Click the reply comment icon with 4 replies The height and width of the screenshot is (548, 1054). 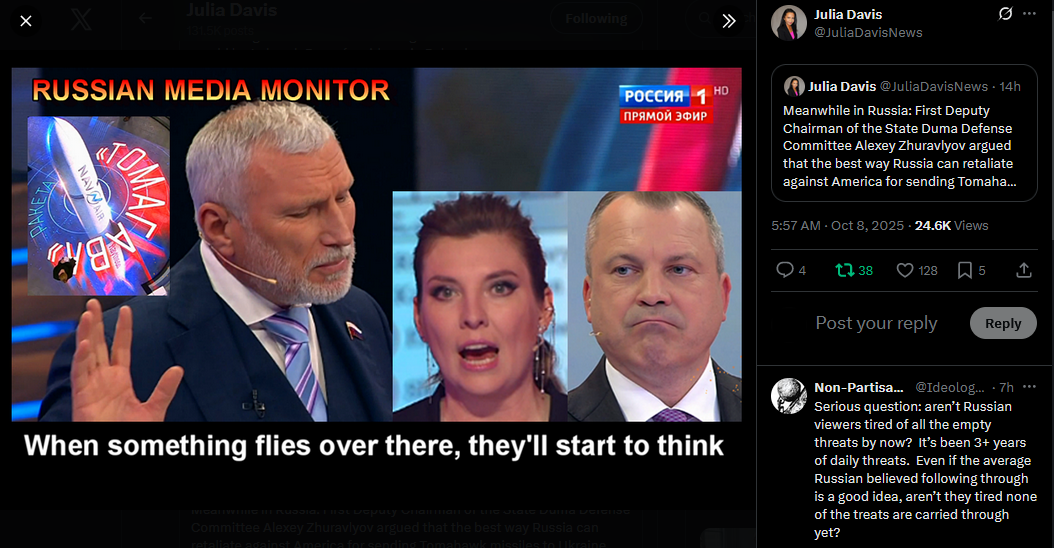(784, 270)
